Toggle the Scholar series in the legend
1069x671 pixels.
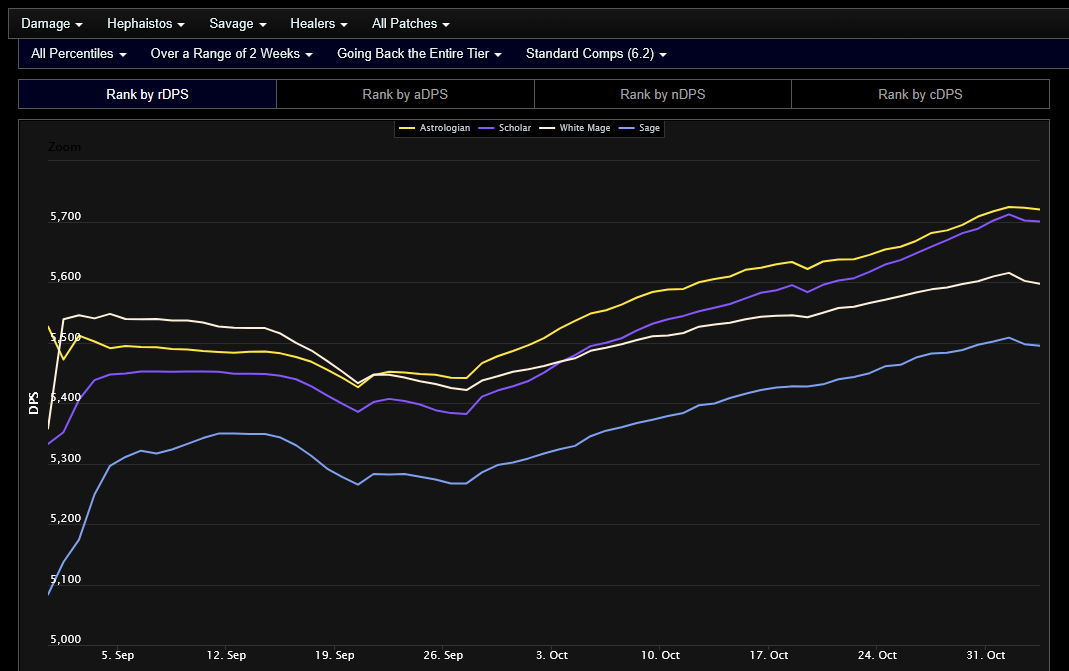505,128
